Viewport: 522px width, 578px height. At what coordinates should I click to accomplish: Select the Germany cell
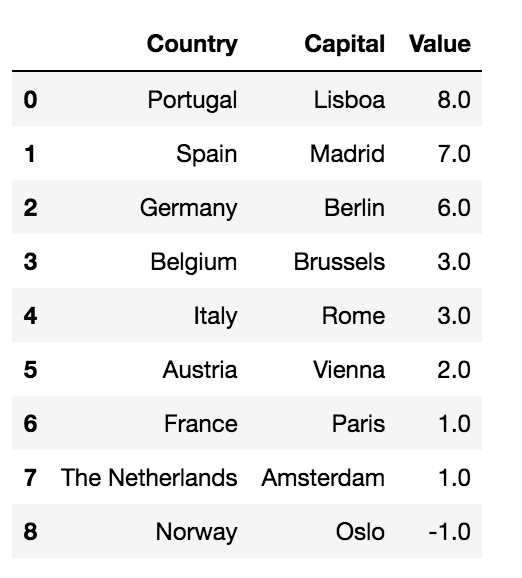point(189,208)
